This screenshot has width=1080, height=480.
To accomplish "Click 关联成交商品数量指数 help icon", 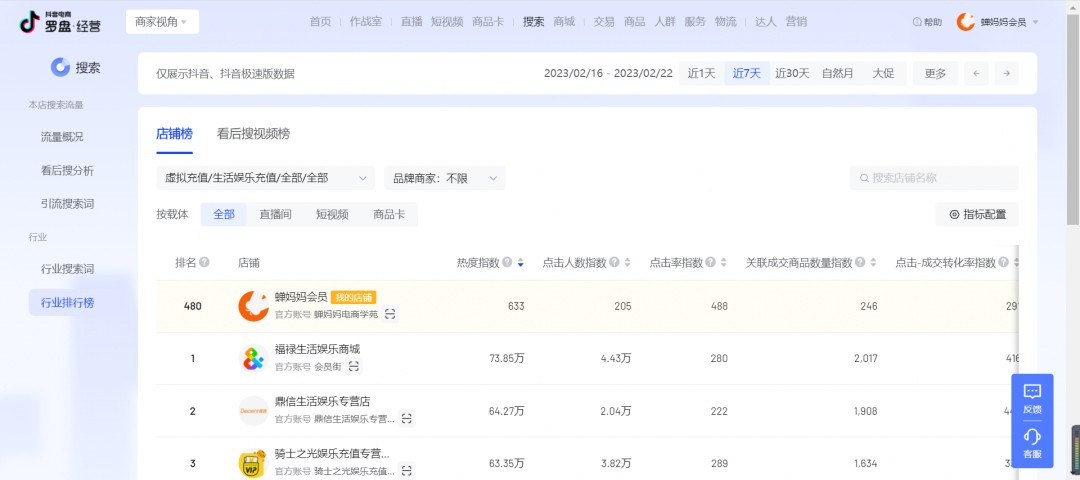I will coord(860,262).
